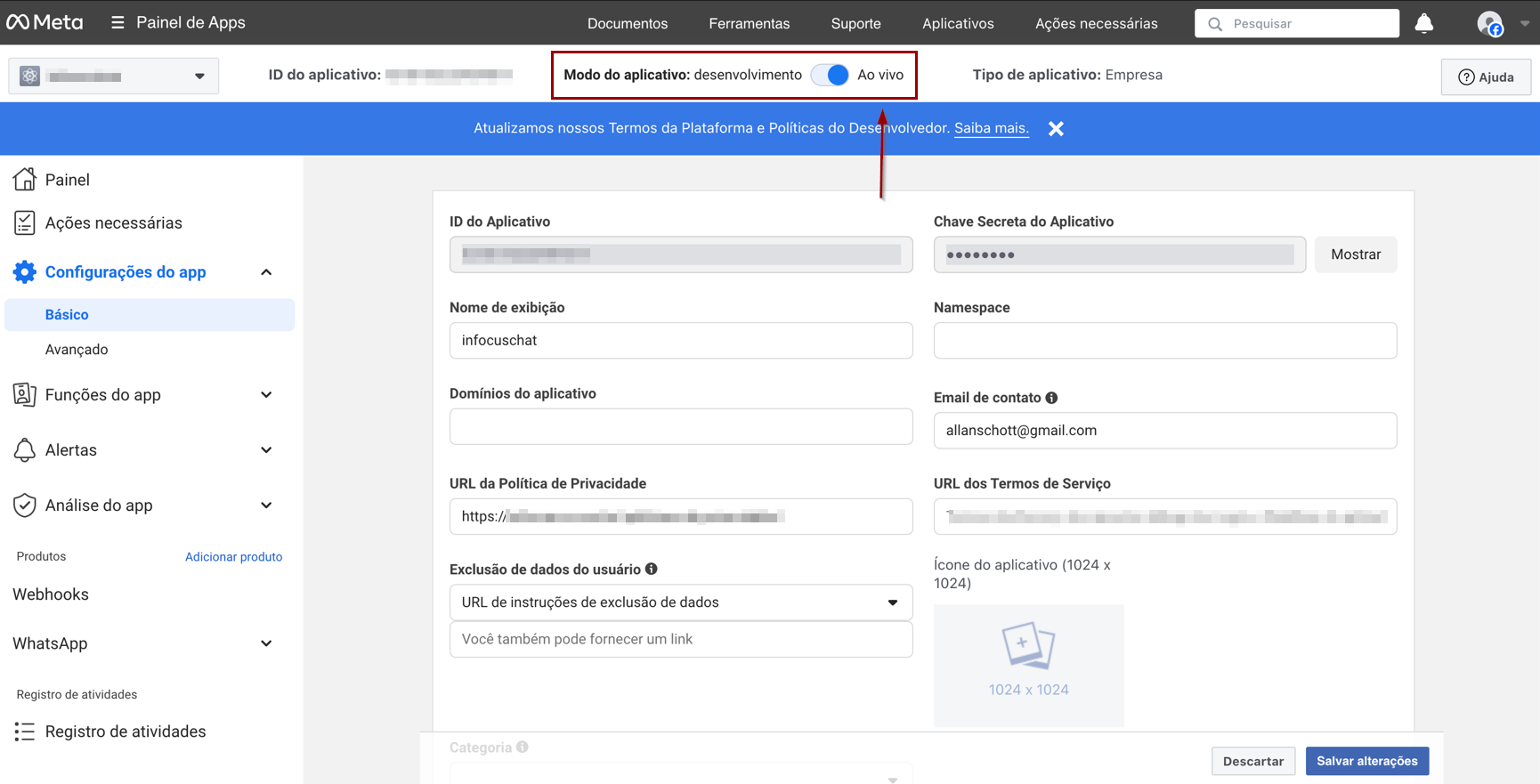1540x784 pixels.
Task: Click the hamburger menu icon beside Painel de Apps
Action: click(118, 22)
